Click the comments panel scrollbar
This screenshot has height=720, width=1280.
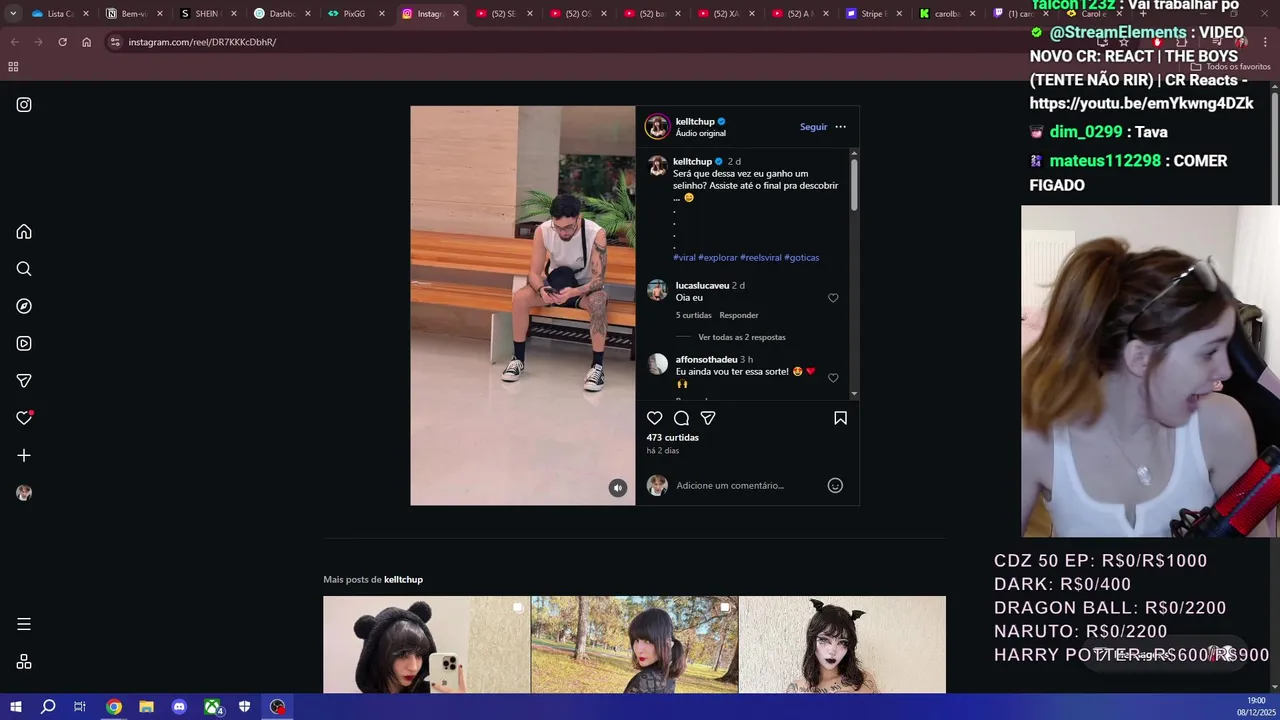[854, 183]
